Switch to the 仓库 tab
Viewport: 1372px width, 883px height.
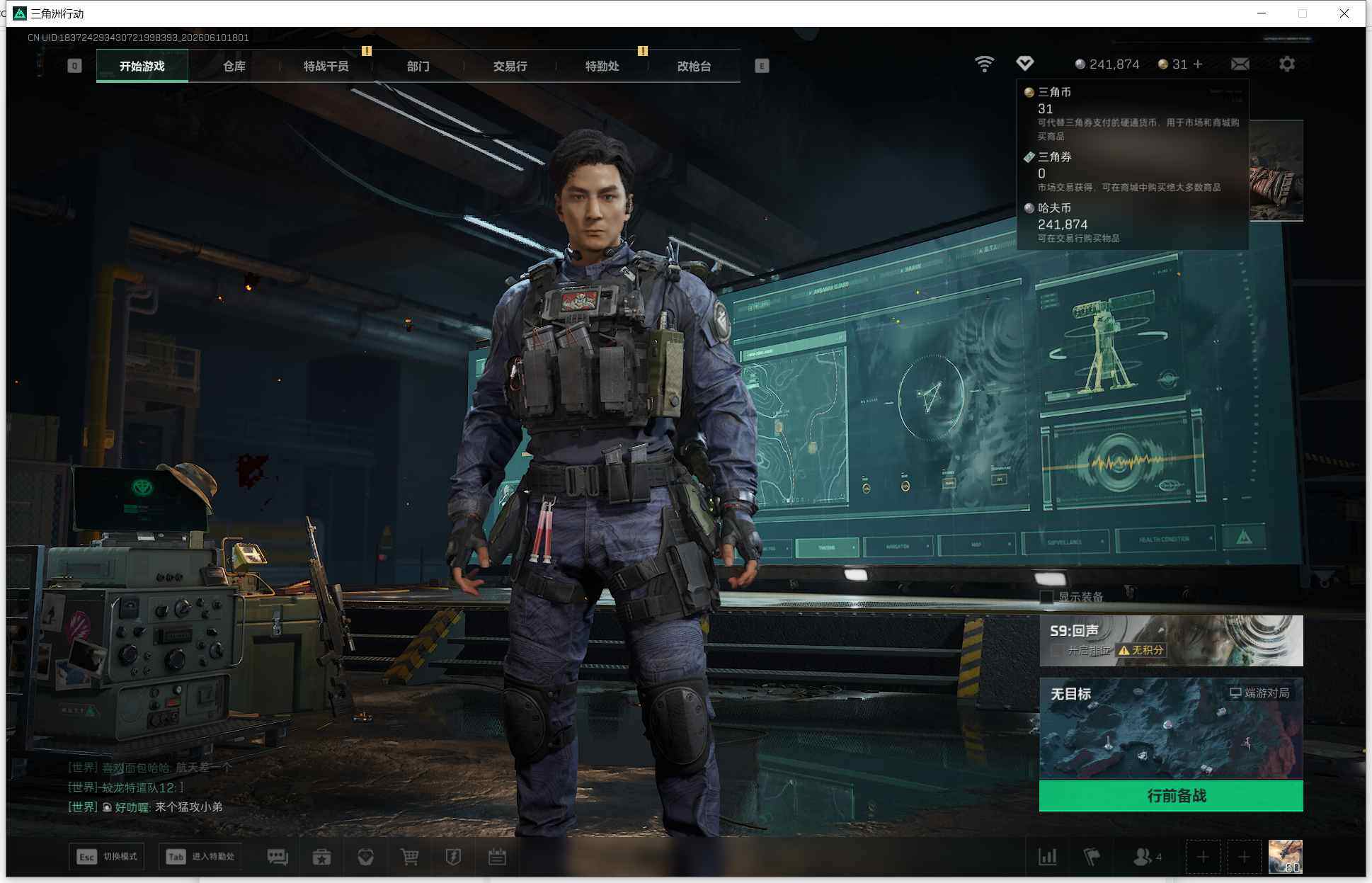(234, 66)
